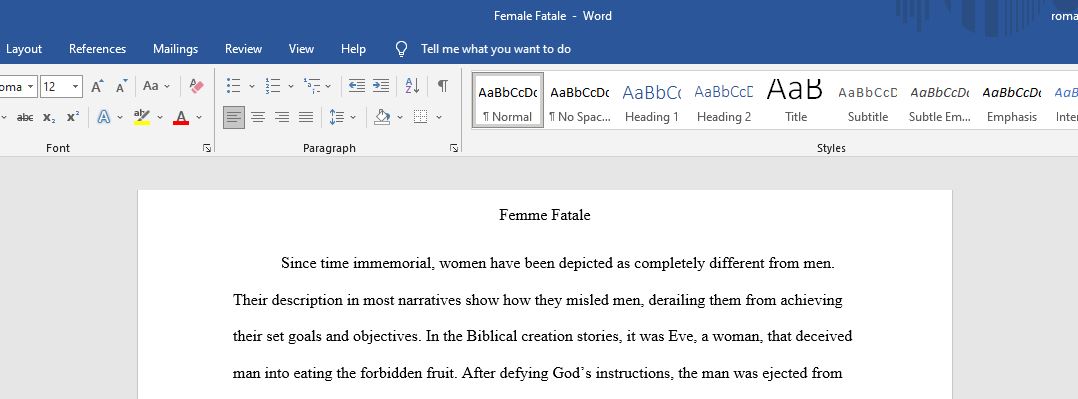Click the Sort A-Z icon
Image resolution: width=1078 pixels, height=399 pixels.
(412, 86)
